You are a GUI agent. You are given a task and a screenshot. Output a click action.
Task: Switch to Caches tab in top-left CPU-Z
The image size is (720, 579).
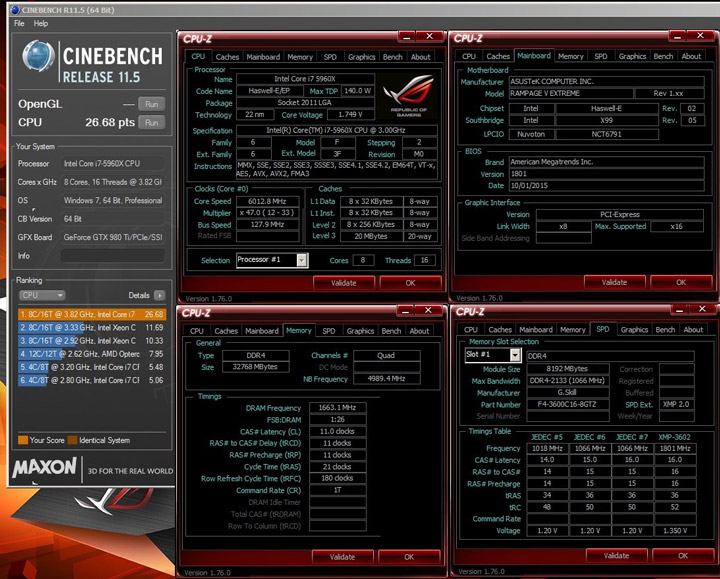point(227,57)
